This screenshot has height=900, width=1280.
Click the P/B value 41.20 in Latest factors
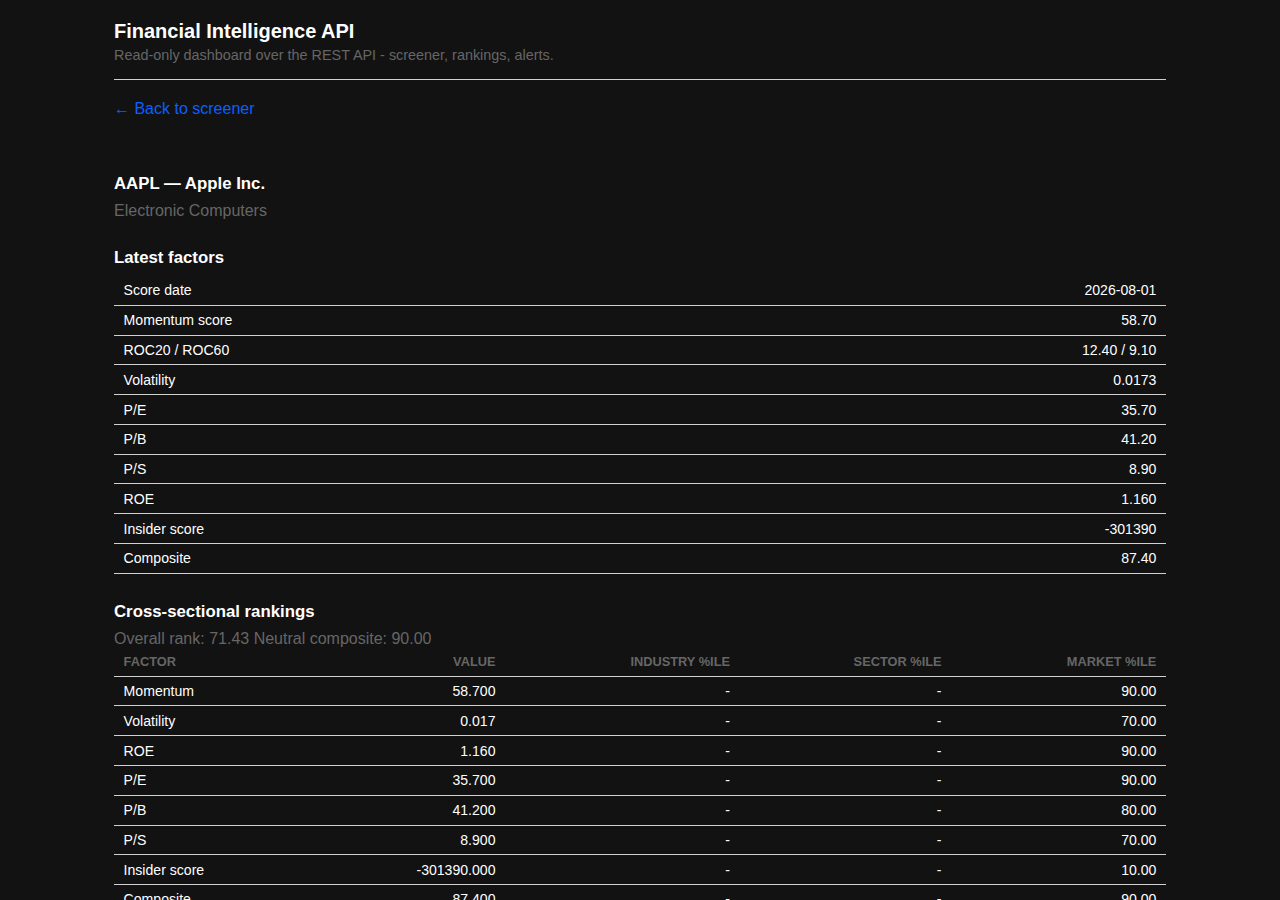coord(1138,439)
